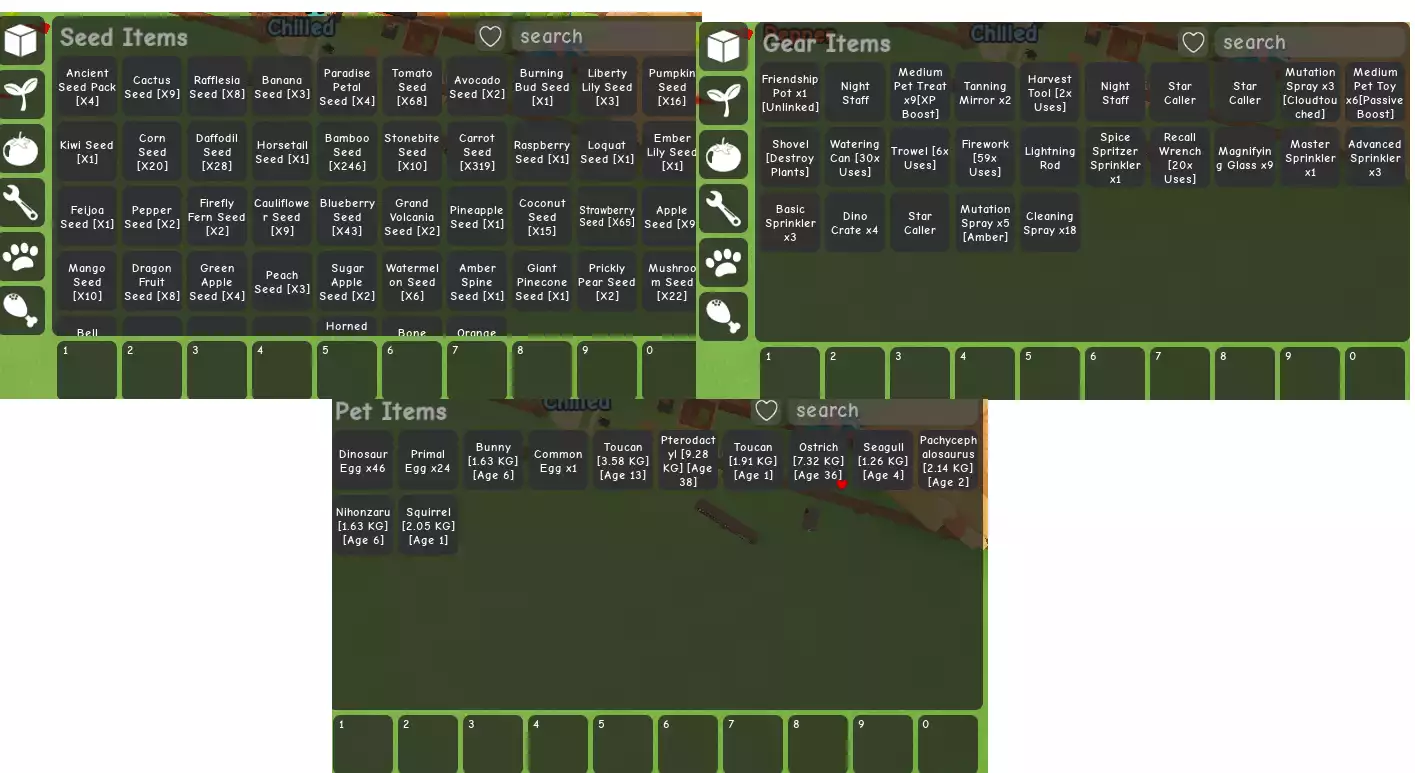The height and width of the screenshot is (773, 1415).
Task: Select Carrot Seed [X319] item
Action: coord(477,152)
